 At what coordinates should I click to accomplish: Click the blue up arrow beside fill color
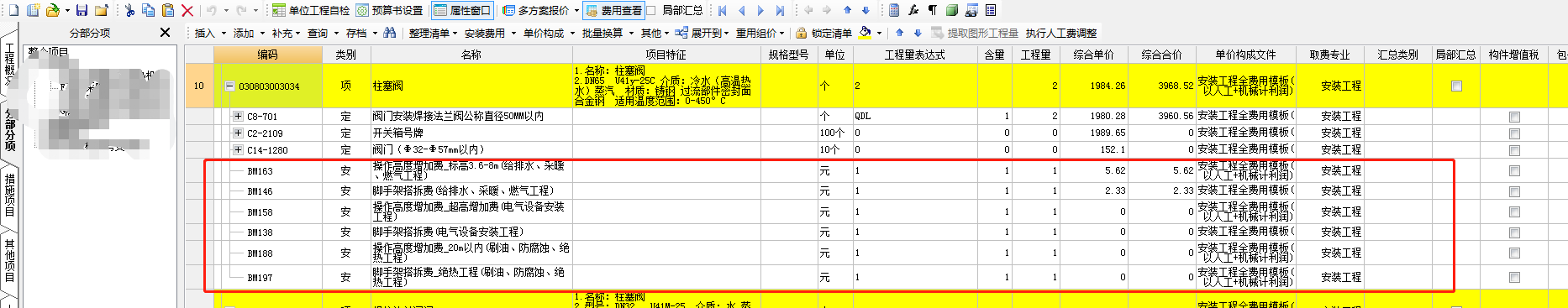[x=900, y=33]
